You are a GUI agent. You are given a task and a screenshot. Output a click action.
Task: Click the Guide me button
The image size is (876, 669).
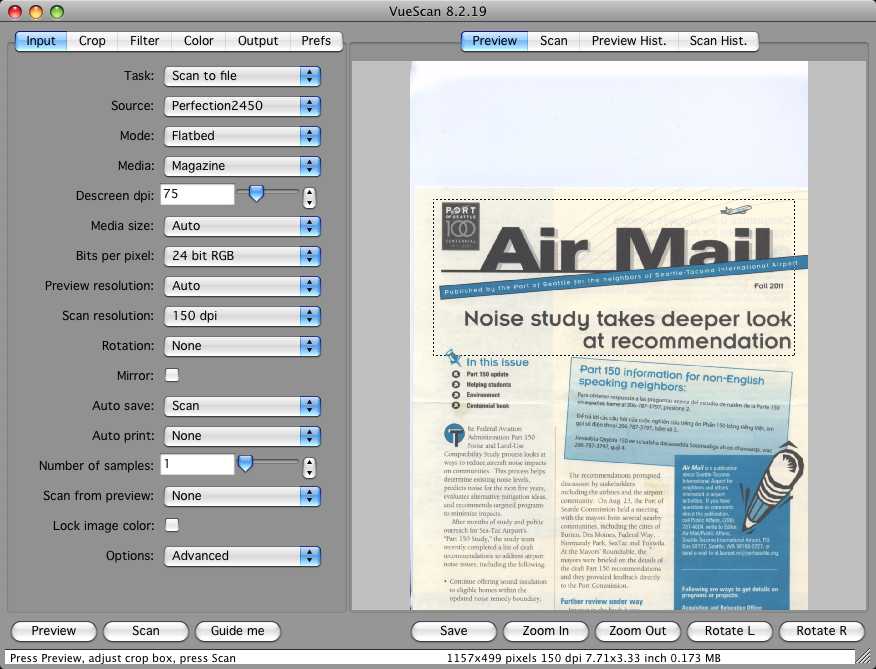pos(237,631)
